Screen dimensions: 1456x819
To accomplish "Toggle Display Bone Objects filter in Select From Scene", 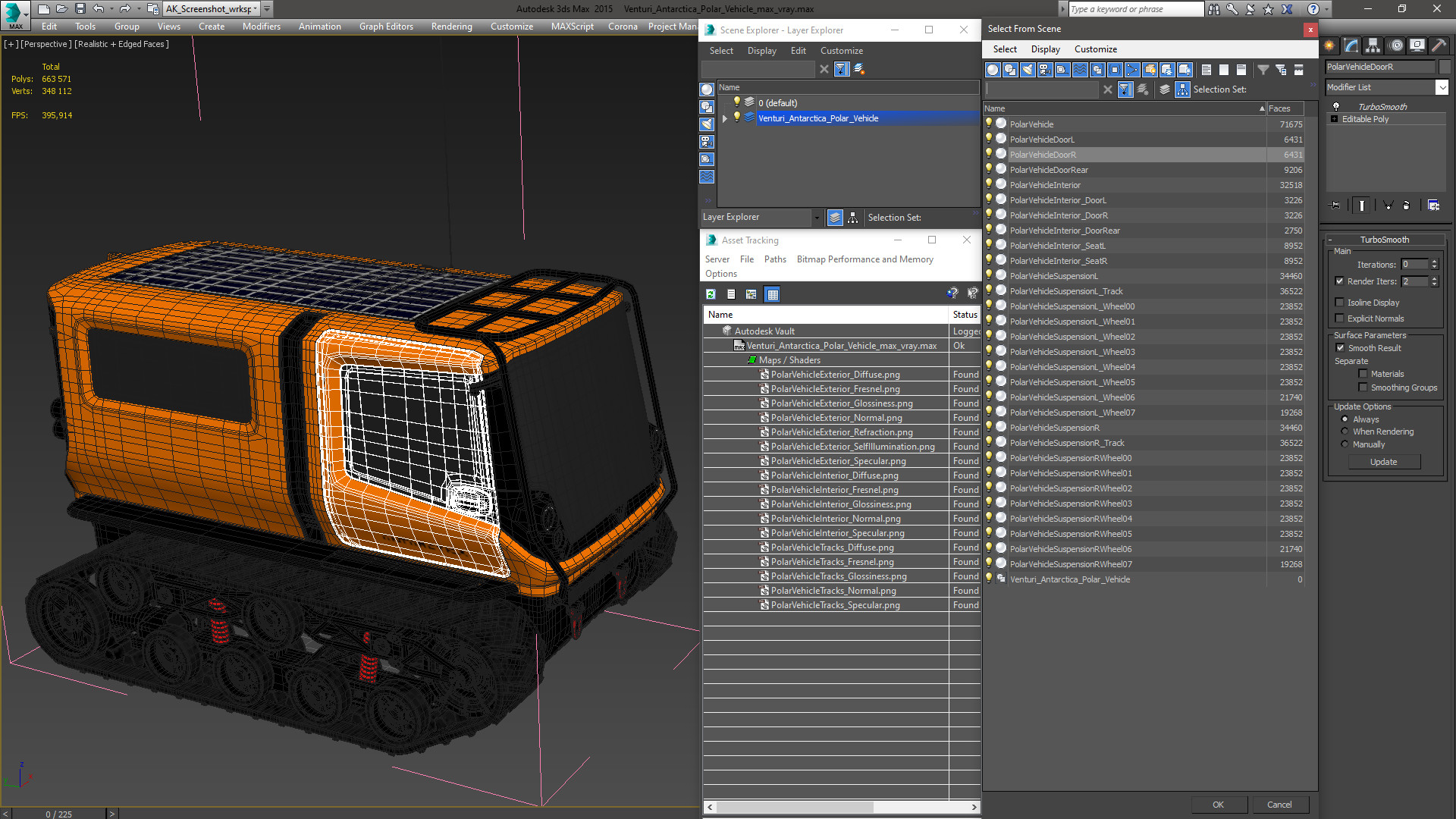I will (x=1132, y=70).
